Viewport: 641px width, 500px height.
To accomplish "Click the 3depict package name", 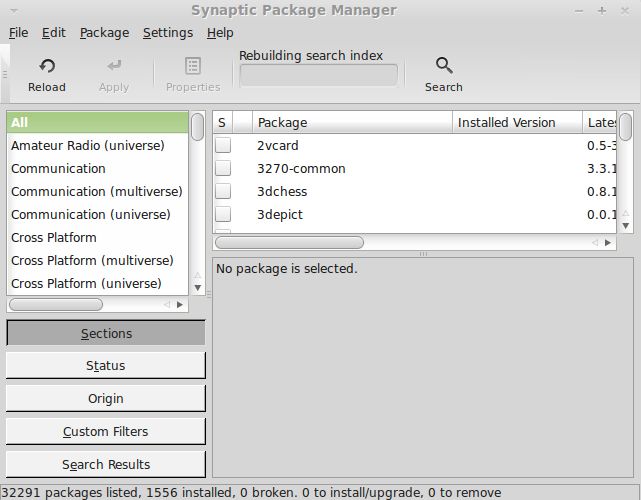I will tap(280, 214).
